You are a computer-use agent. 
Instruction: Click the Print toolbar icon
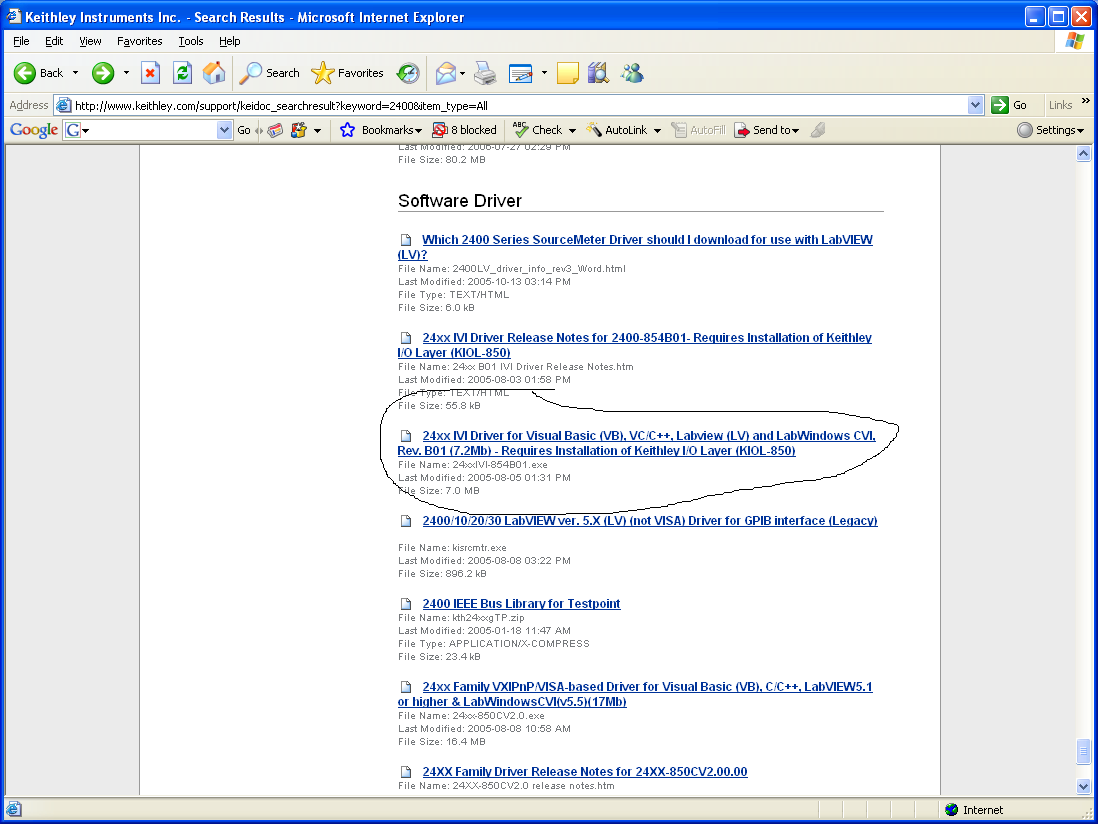485,73
